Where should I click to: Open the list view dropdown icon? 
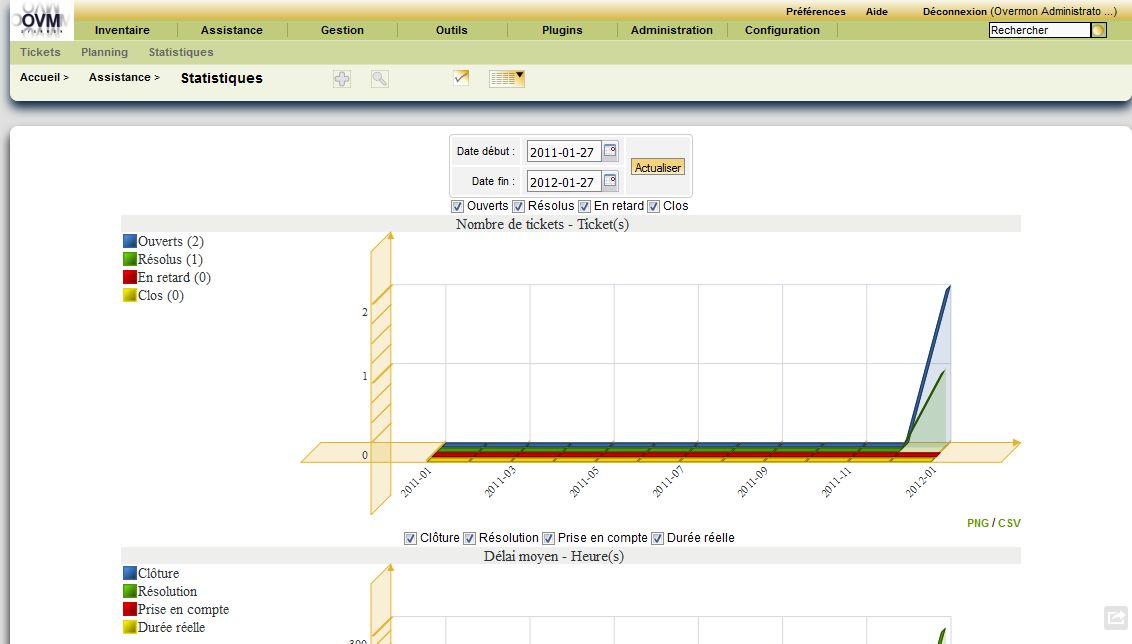507,79
